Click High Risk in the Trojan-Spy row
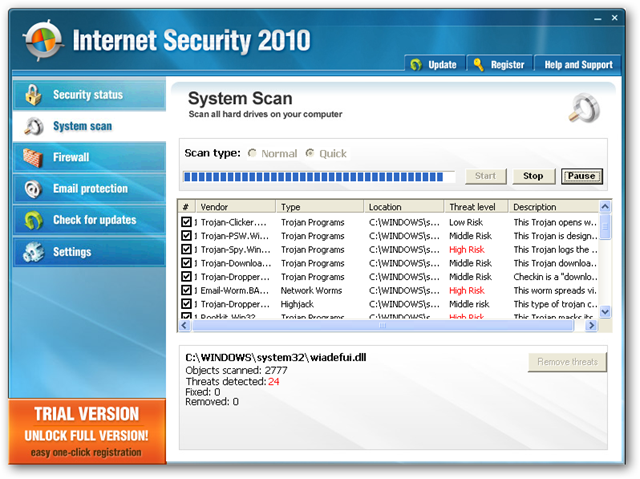Viewport: 640px width, 479px height. 467,249
